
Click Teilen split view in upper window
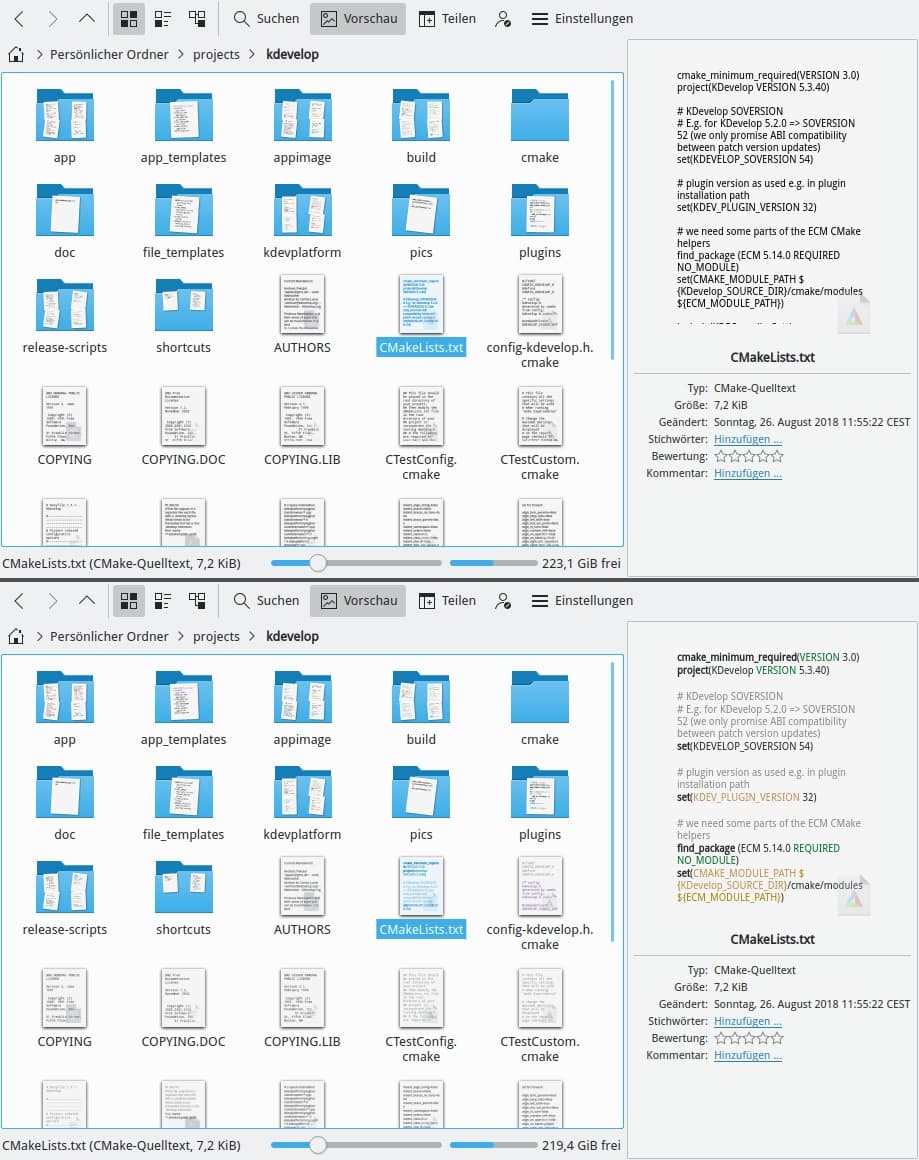(447, 18)
